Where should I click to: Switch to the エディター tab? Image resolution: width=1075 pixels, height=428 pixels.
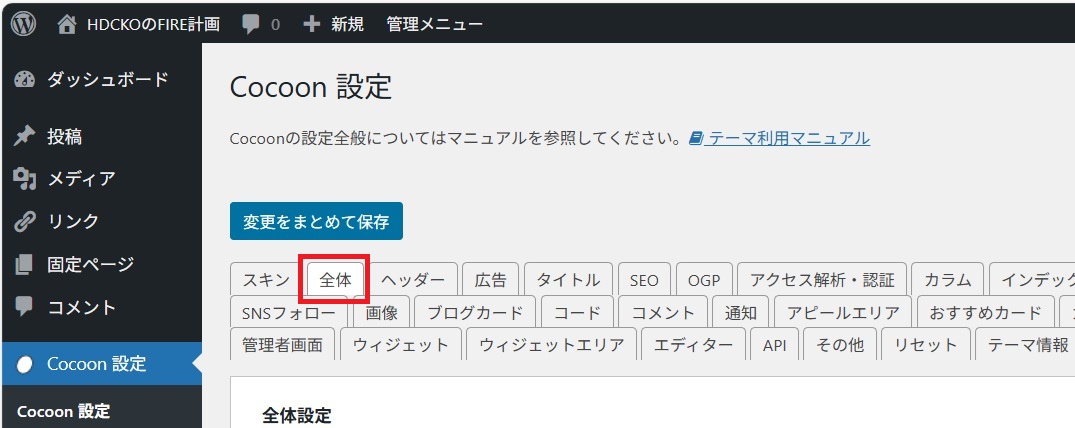pos(693,344)
